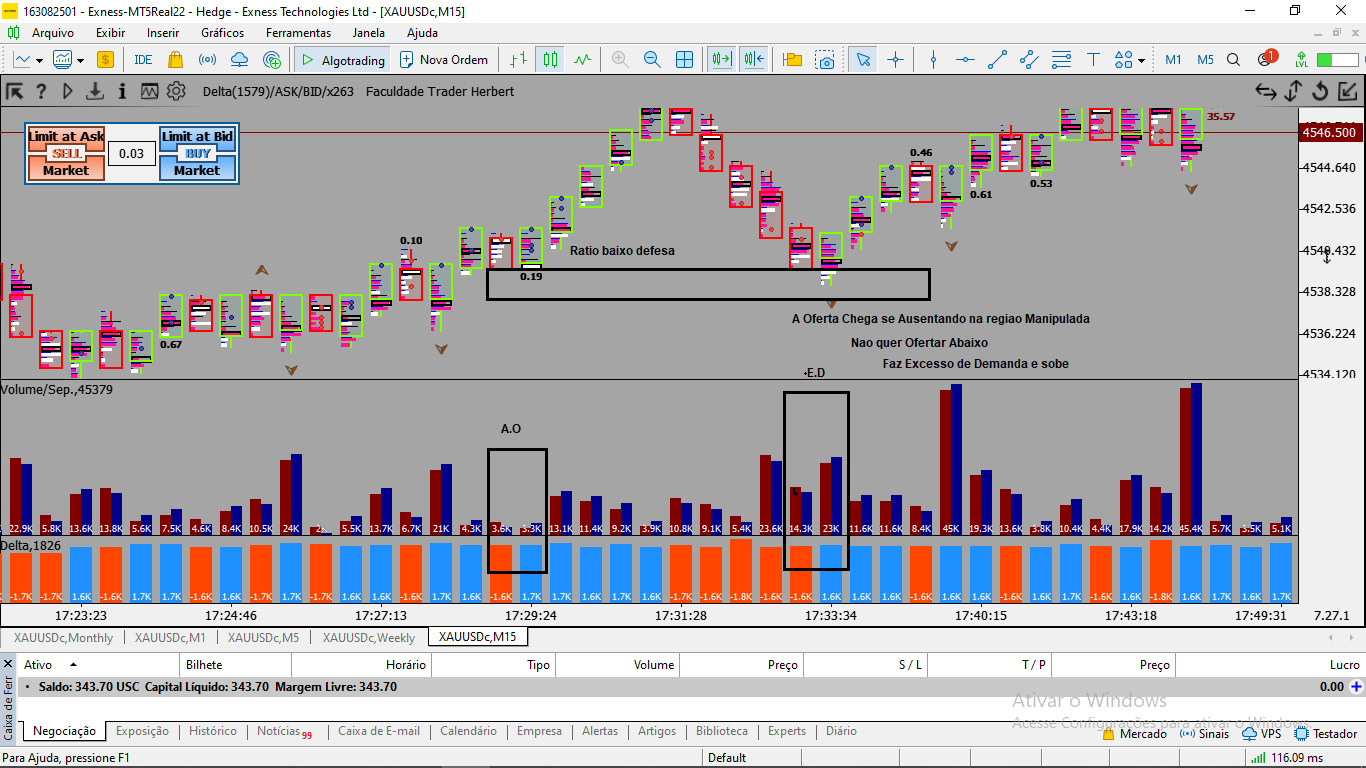
Task: Click the text label T tool
Action: [x=1093, y=60]
